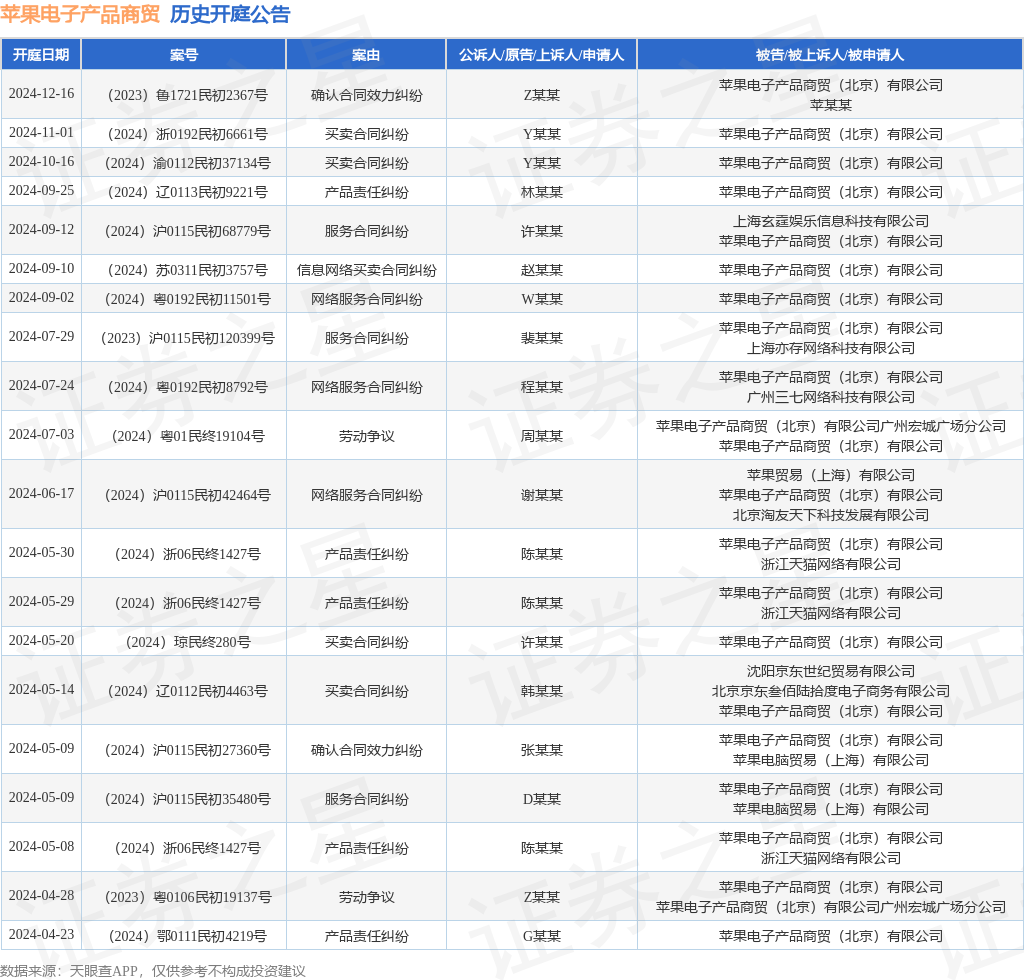Select case number (2023)沪0115民初120399号

point(187,338)
